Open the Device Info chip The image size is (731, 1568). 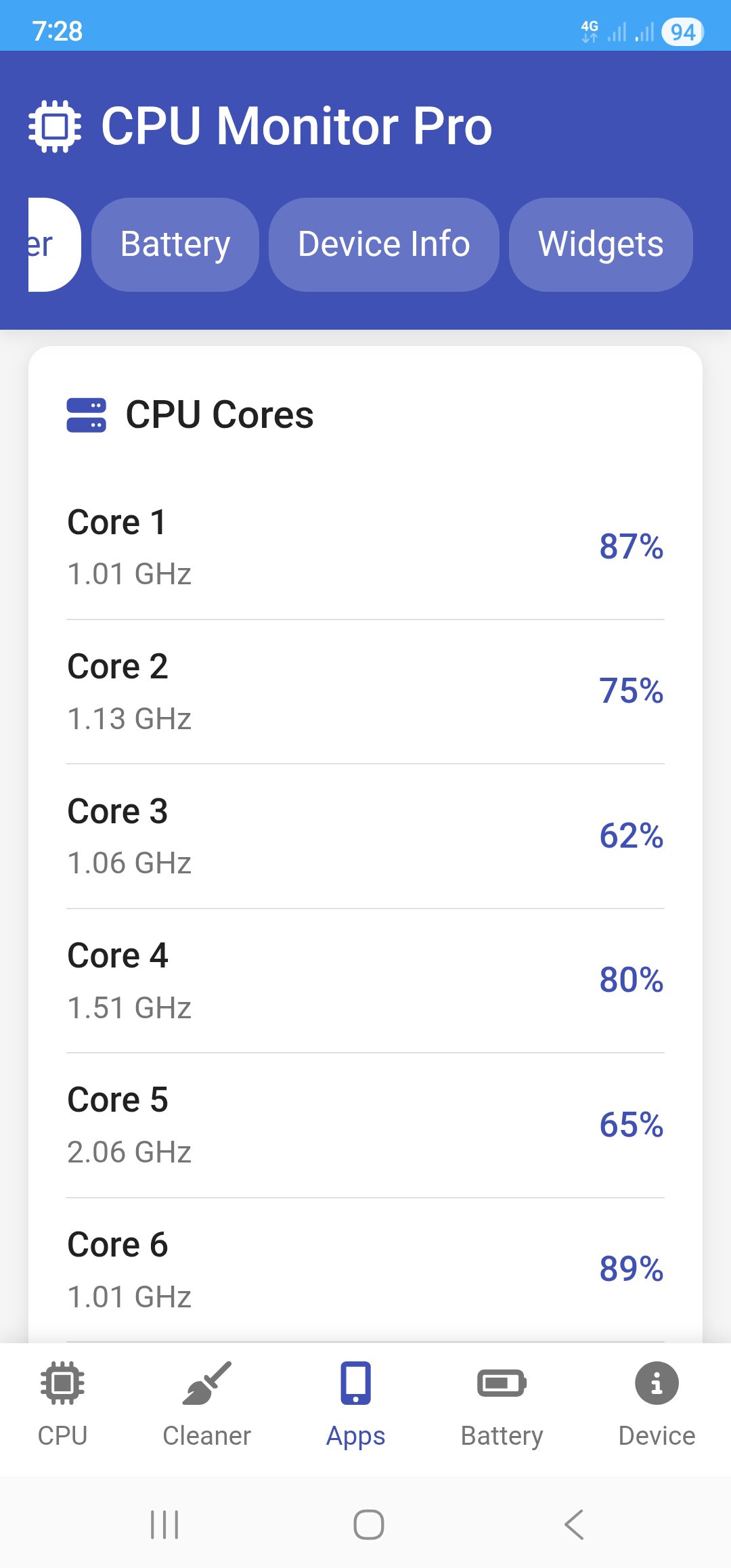(383, 244)
